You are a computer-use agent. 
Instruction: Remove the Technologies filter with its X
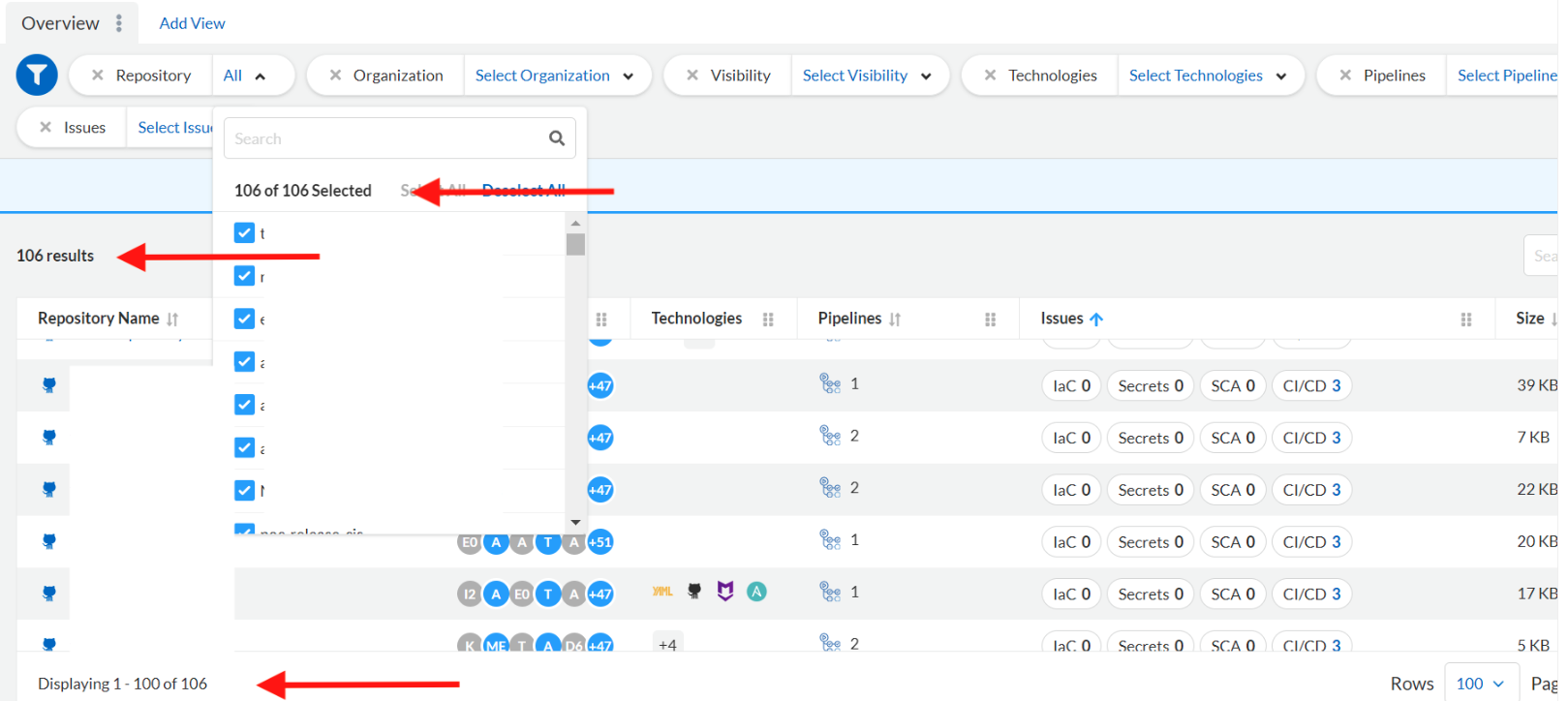(990, 75)
